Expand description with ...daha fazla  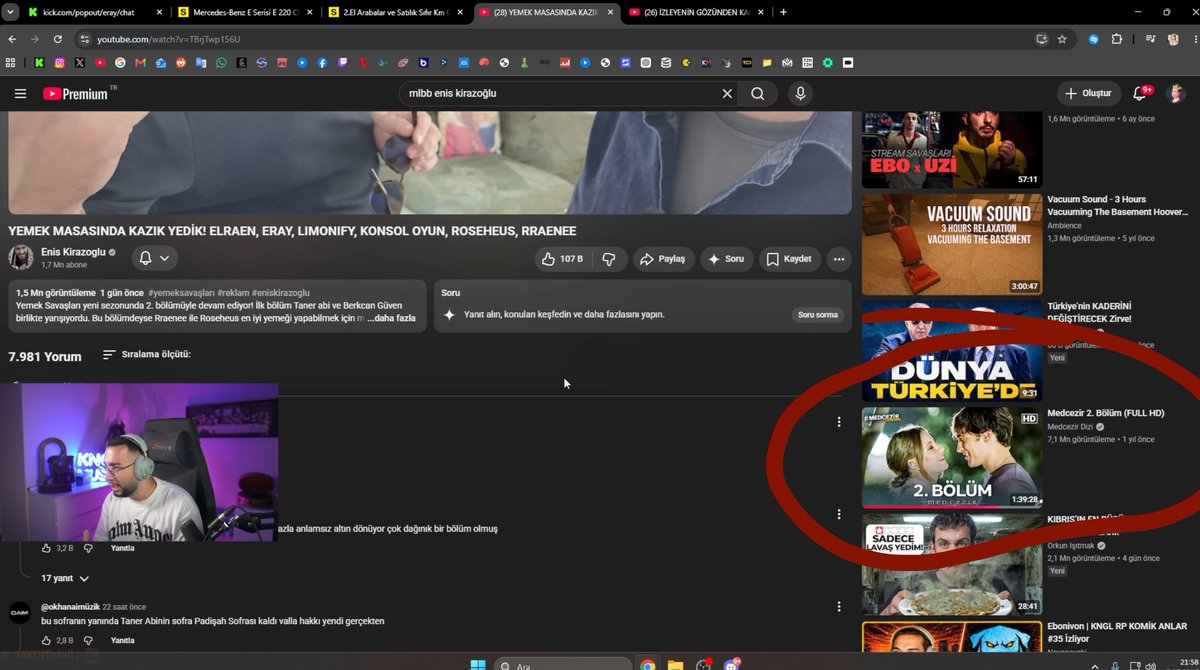(391, 318)
